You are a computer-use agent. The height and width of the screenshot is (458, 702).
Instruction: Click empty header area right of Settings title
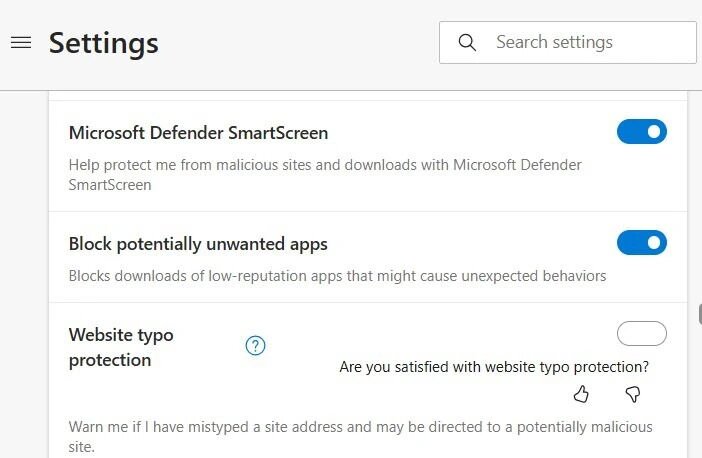(300, 43)
